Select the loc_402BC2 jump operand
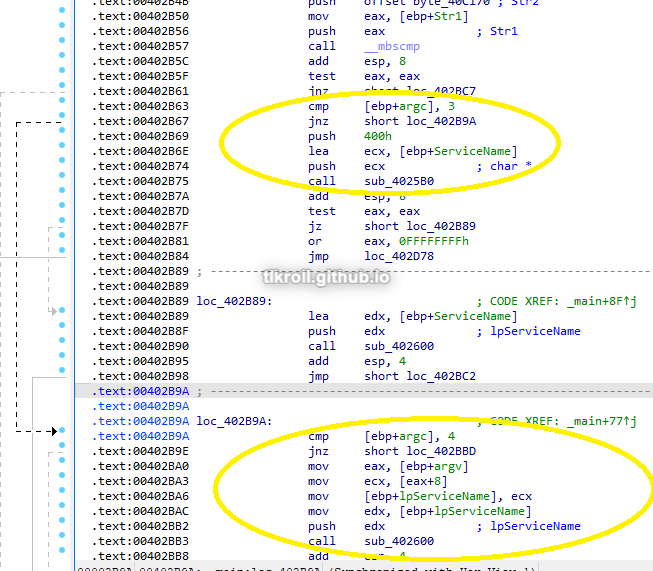 pyautogui.click(x=420, y=376)
